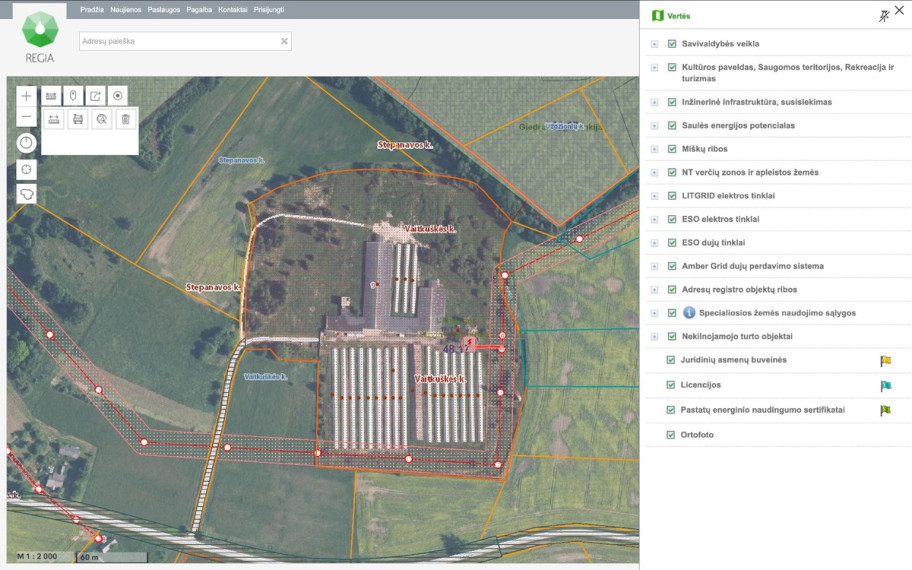Uncheck the Miškų ribos layer checkbox
This screenshot has height=570, width=912.
672,149
